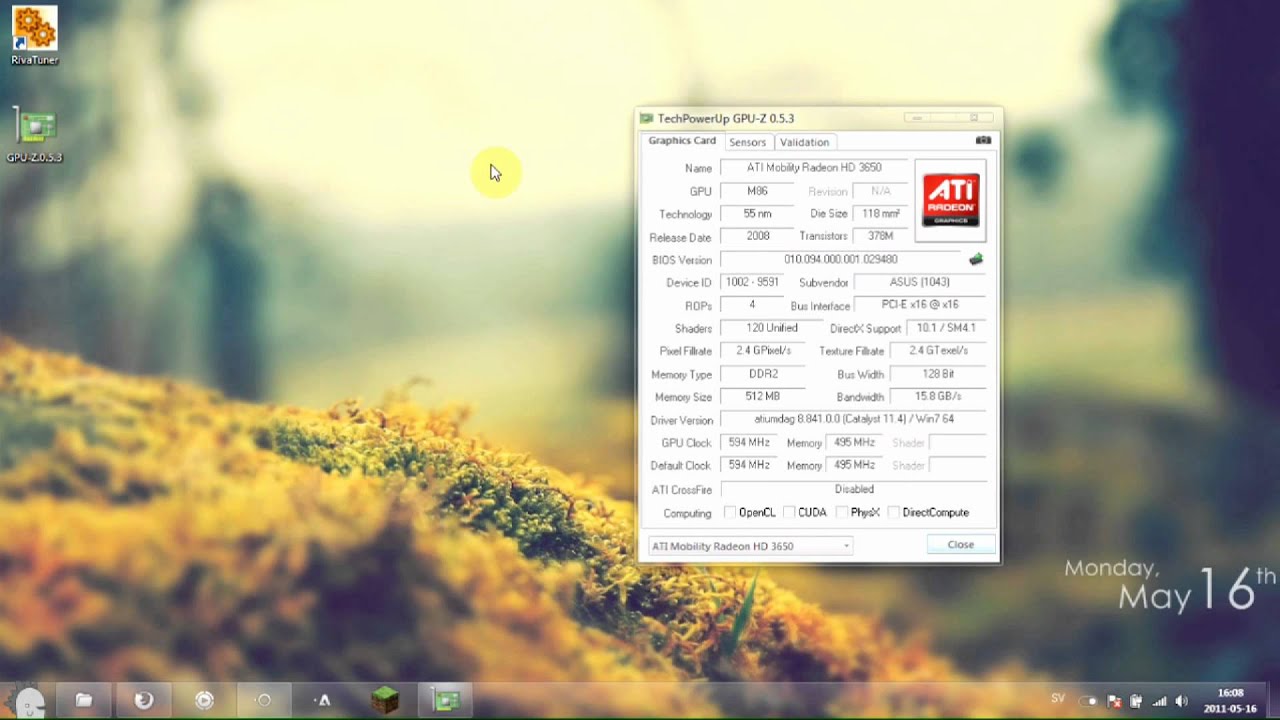The image size is (1280, 720).
Task: Click the GPU-Z title bar app icon
Action: point(647,119)
